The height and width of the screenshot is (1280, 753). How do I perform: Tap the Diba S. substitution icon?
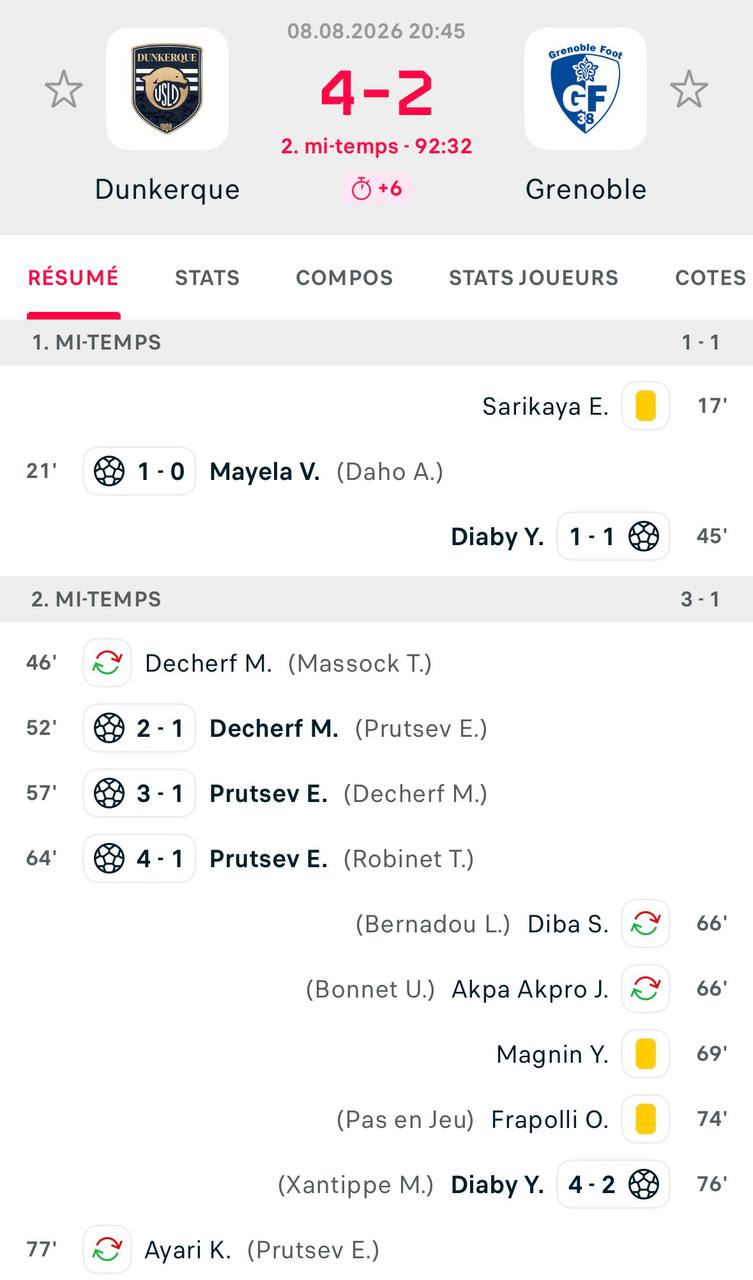click(646, 924)
